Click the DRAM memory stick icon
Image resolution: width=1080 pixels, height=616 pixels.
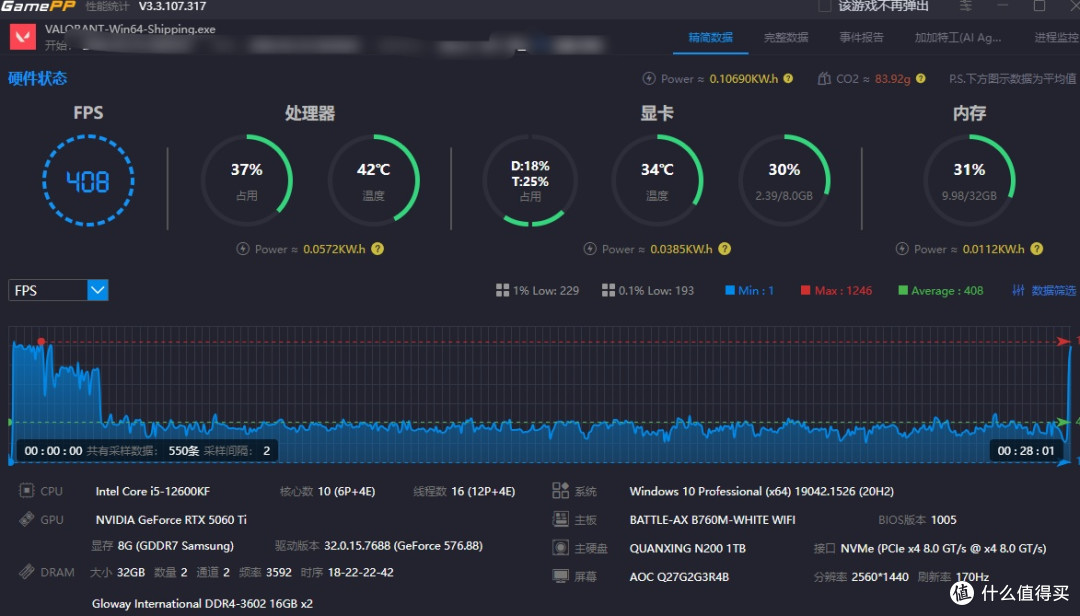pos(26,572)
